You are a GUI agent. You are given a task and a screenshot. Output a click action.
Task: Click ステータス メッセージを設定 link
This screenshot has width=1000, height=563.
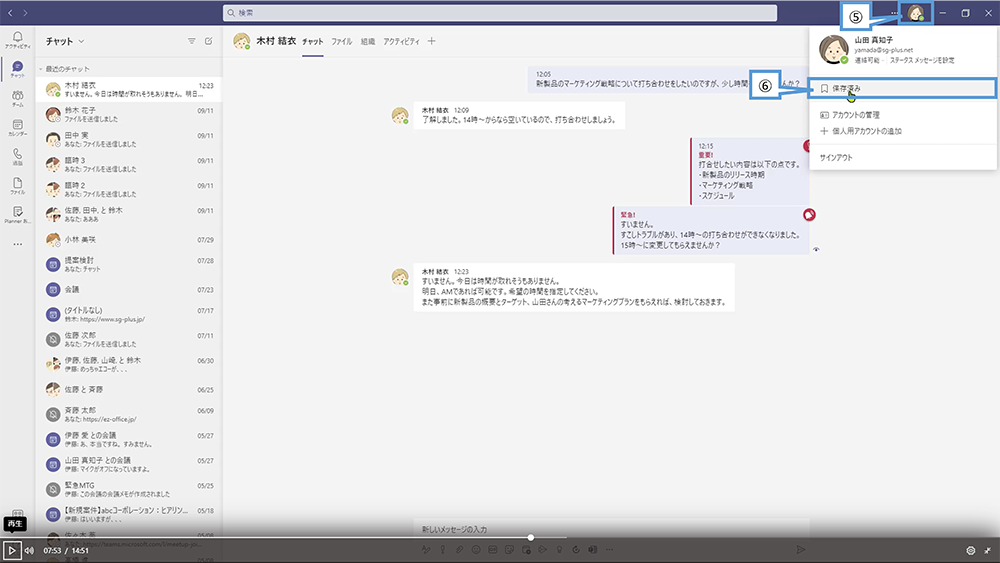point(922,61)
